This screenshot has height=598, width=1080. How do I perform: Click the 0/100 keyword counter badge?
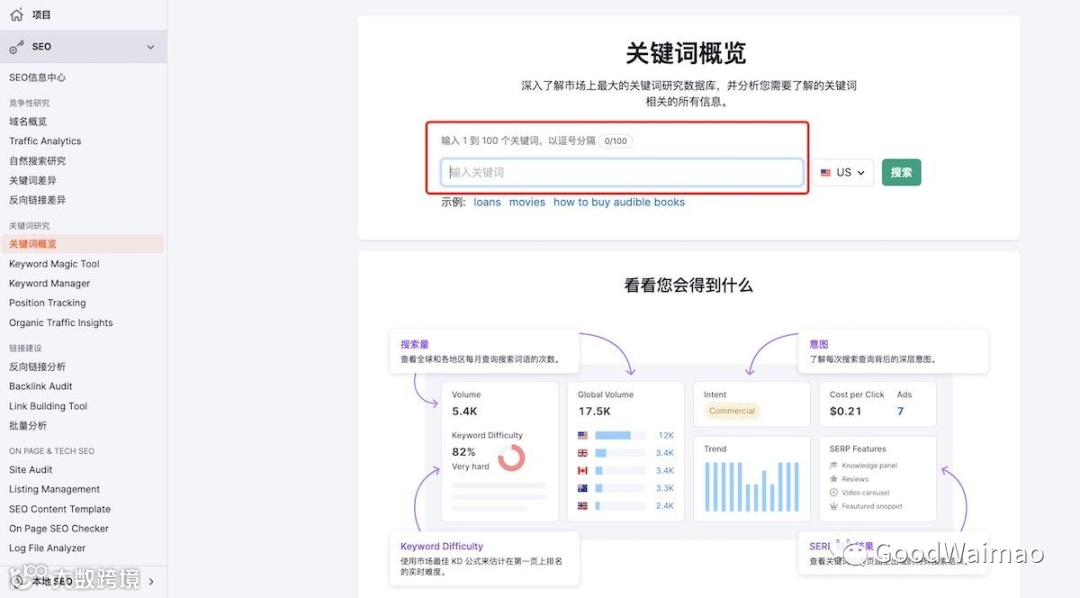coord(615,141)
